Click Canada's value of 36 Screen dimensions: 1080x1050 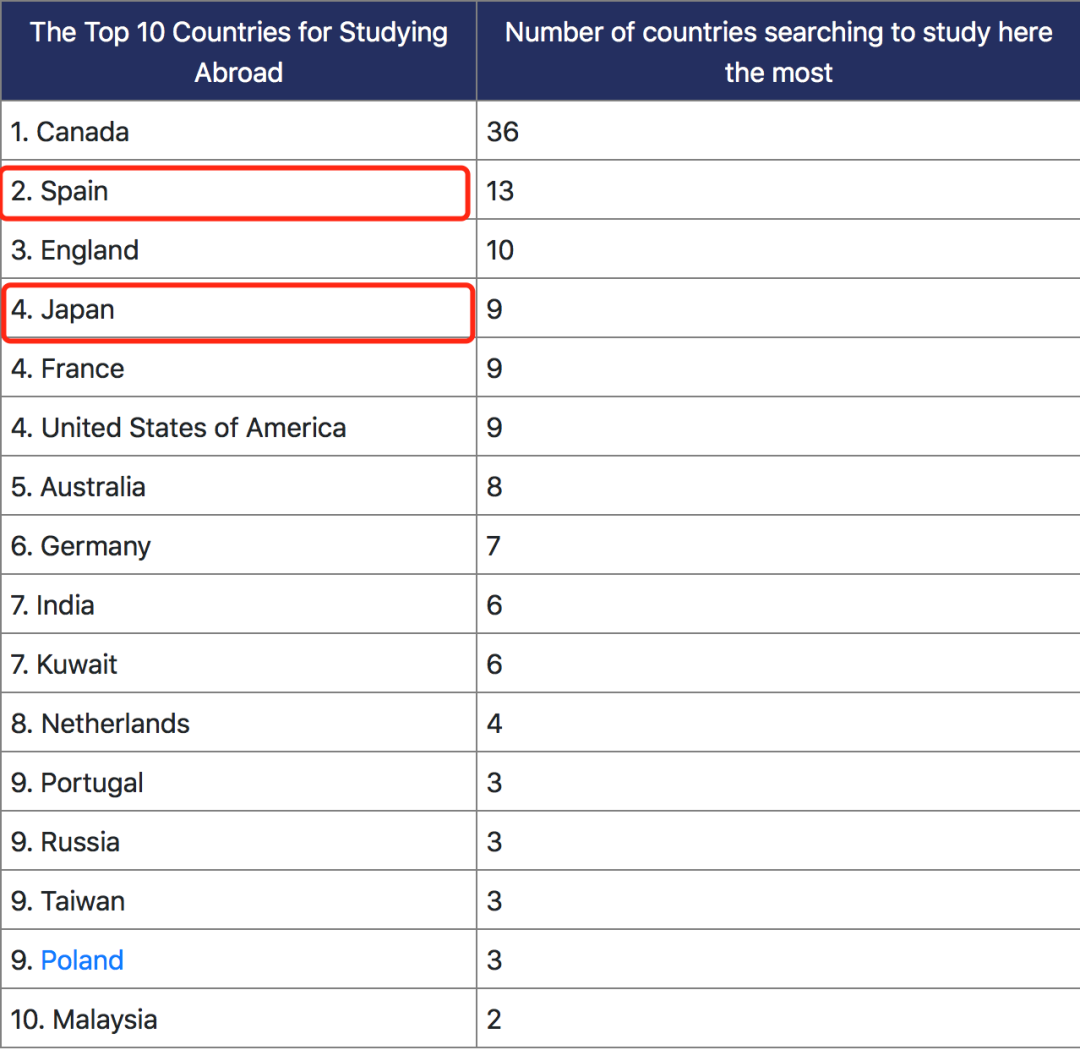pyautogui.click(x=503, y=132)
